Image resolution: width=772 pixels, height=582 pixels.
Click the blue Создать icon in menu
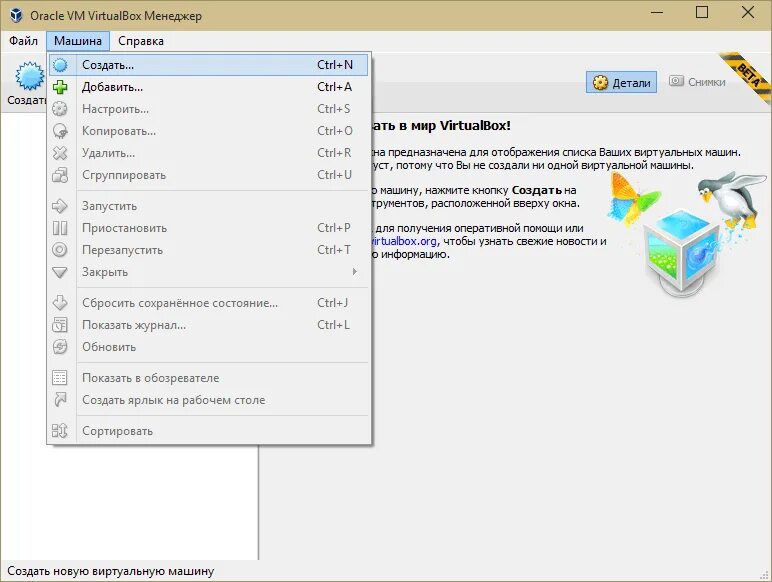60,65
